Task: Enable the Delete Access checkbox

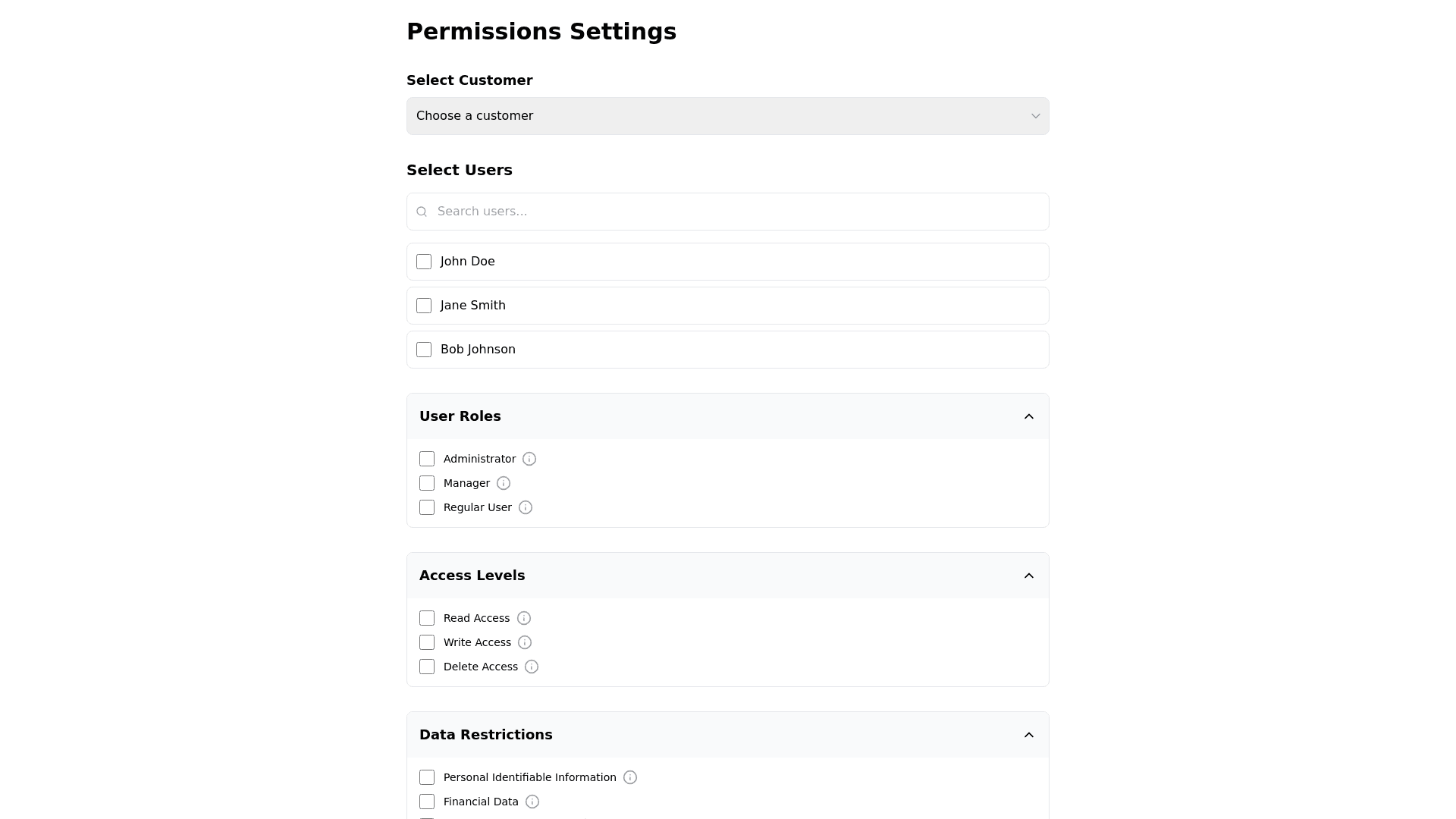Action: tap(427, 667)
